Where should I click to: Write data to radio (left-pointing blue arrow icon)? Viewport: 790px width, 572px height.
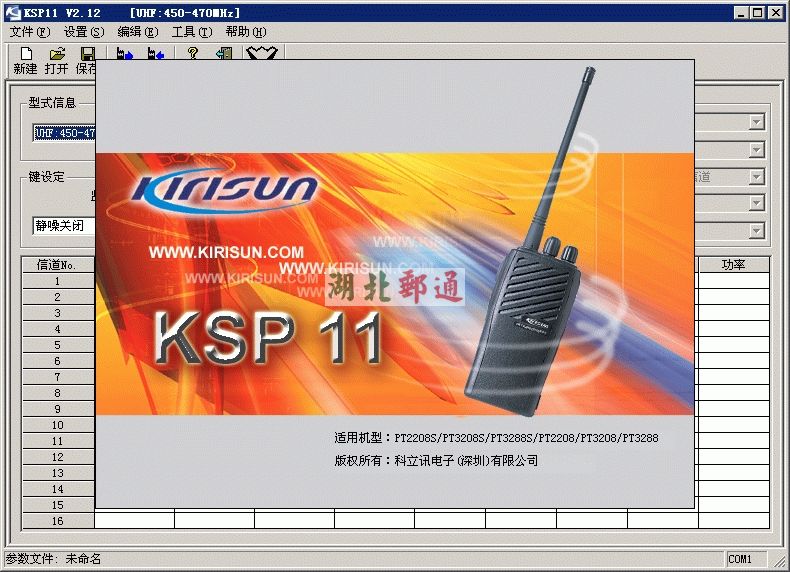[x=156, y=53]
